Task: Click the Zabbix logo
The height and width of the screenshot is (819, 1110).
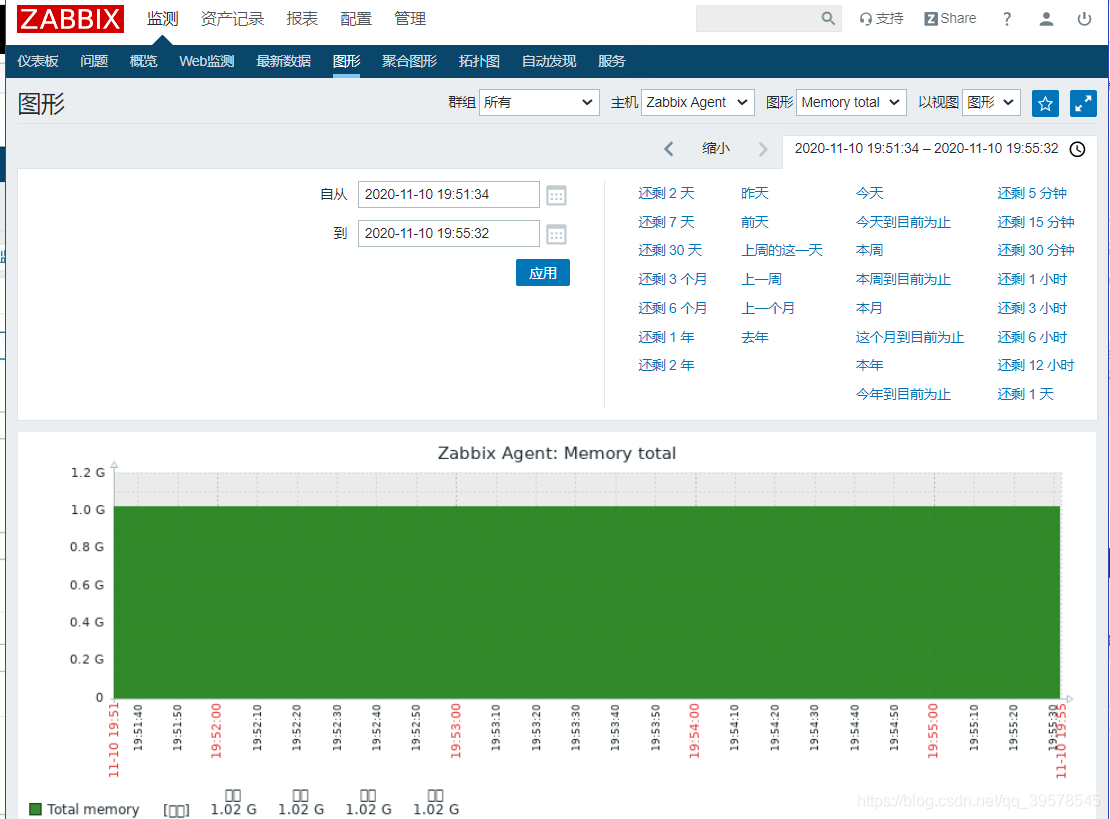Action: (70, 19)
